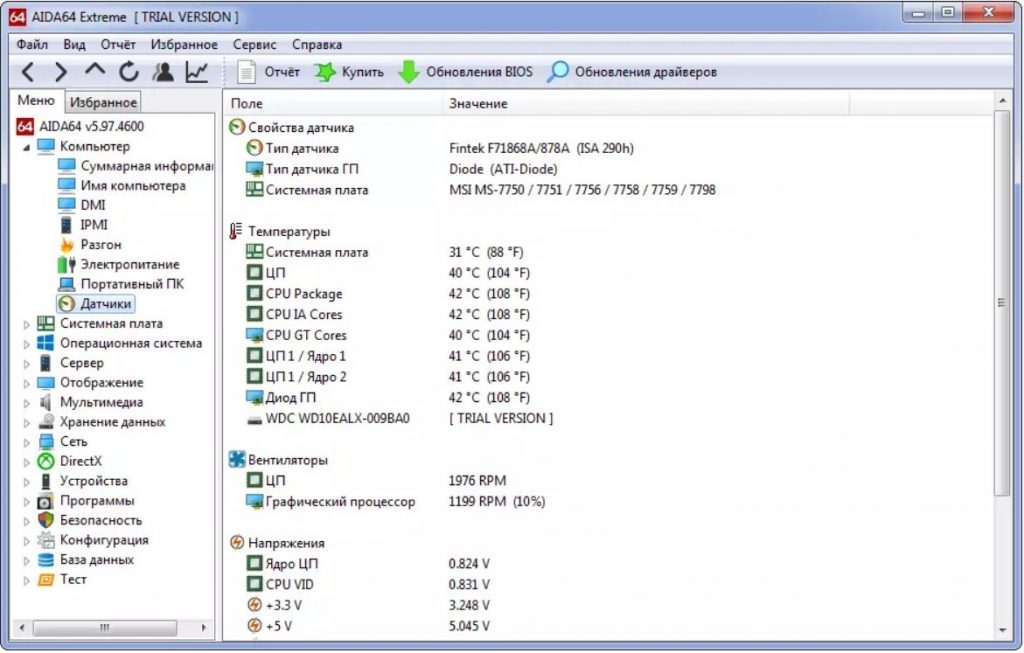This screenshot has height=653, width=1024.
Task: Open the graph chart tool
Action: click(x=197, y=71)
